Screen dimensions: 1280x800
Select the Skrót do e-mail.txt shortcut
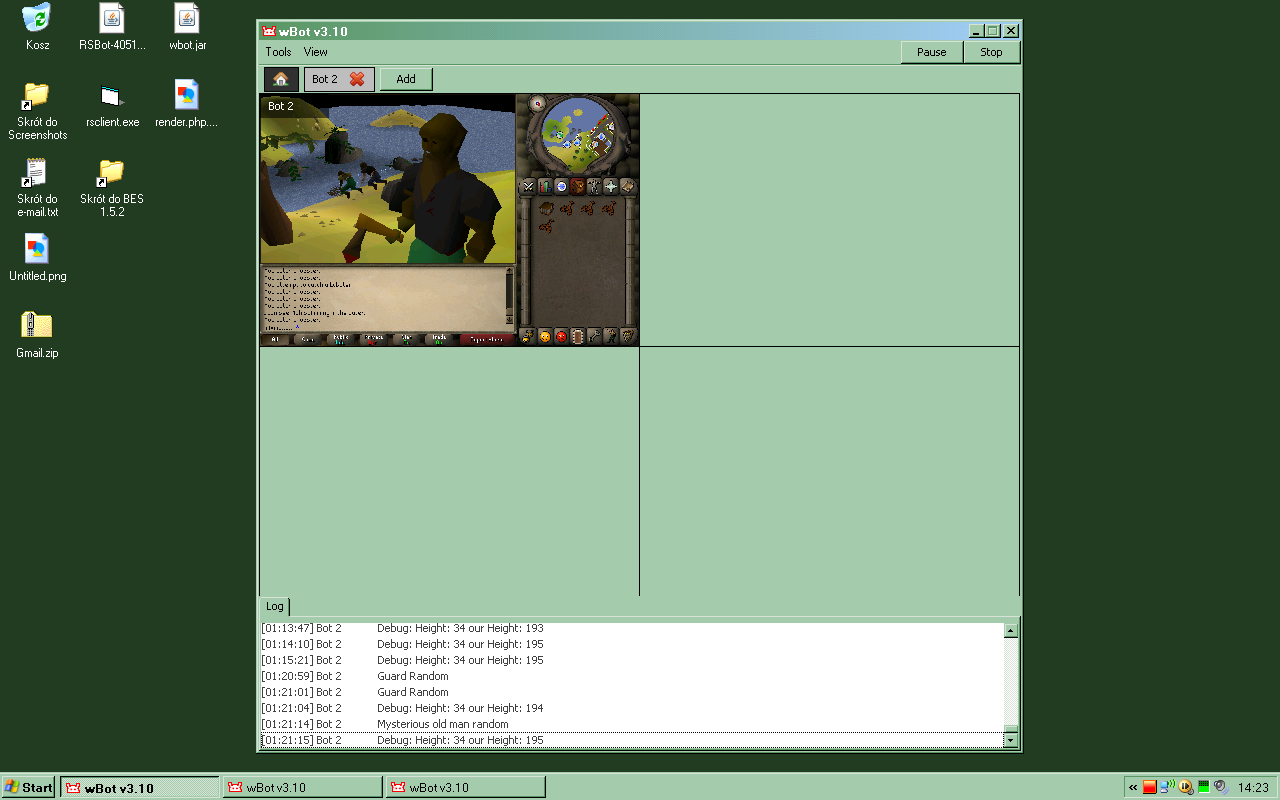click(x=37, y=187)
